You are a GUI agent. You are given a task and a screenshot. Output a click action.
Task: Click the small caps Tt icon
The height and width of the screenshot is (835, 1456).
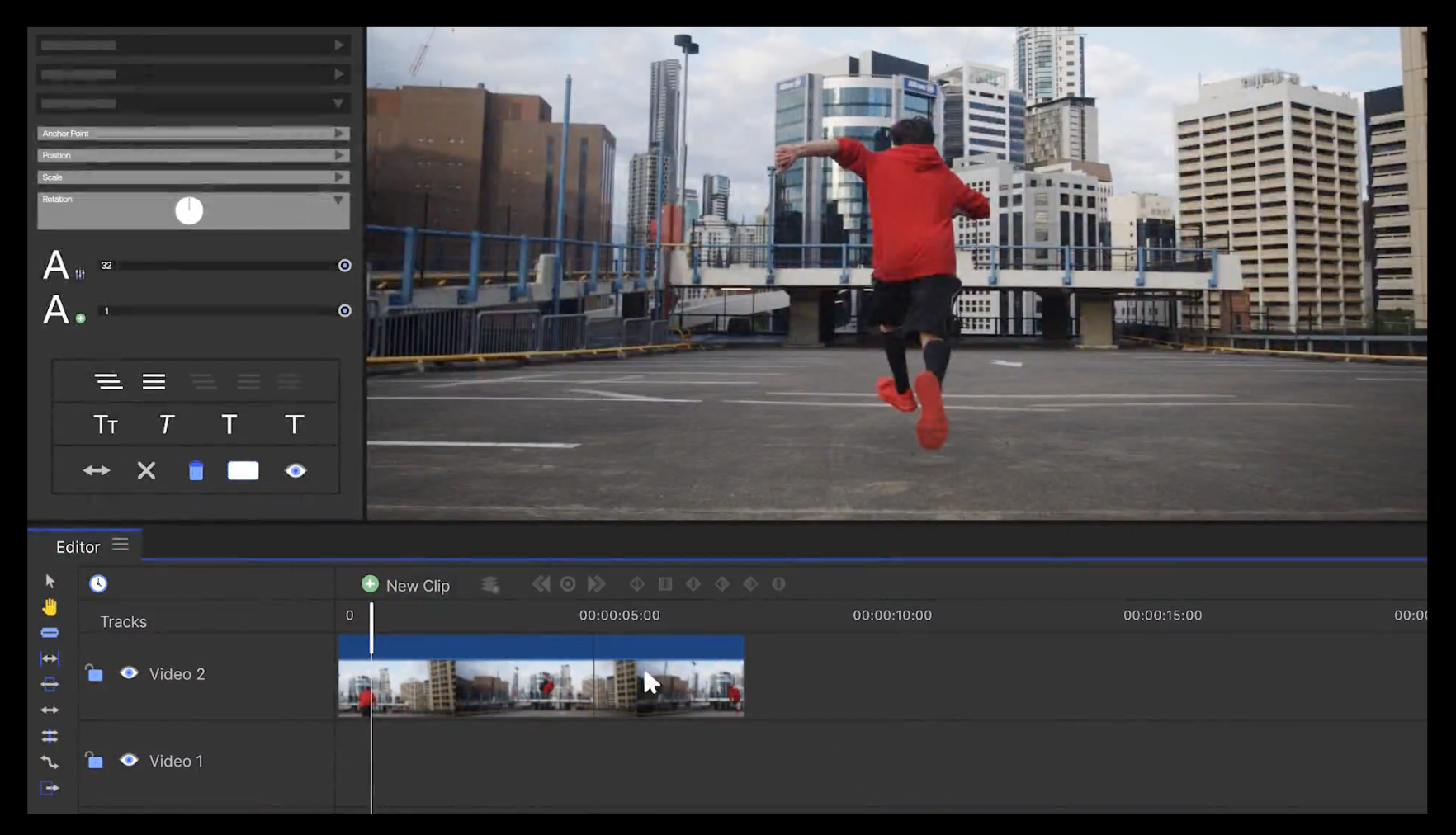106,425
